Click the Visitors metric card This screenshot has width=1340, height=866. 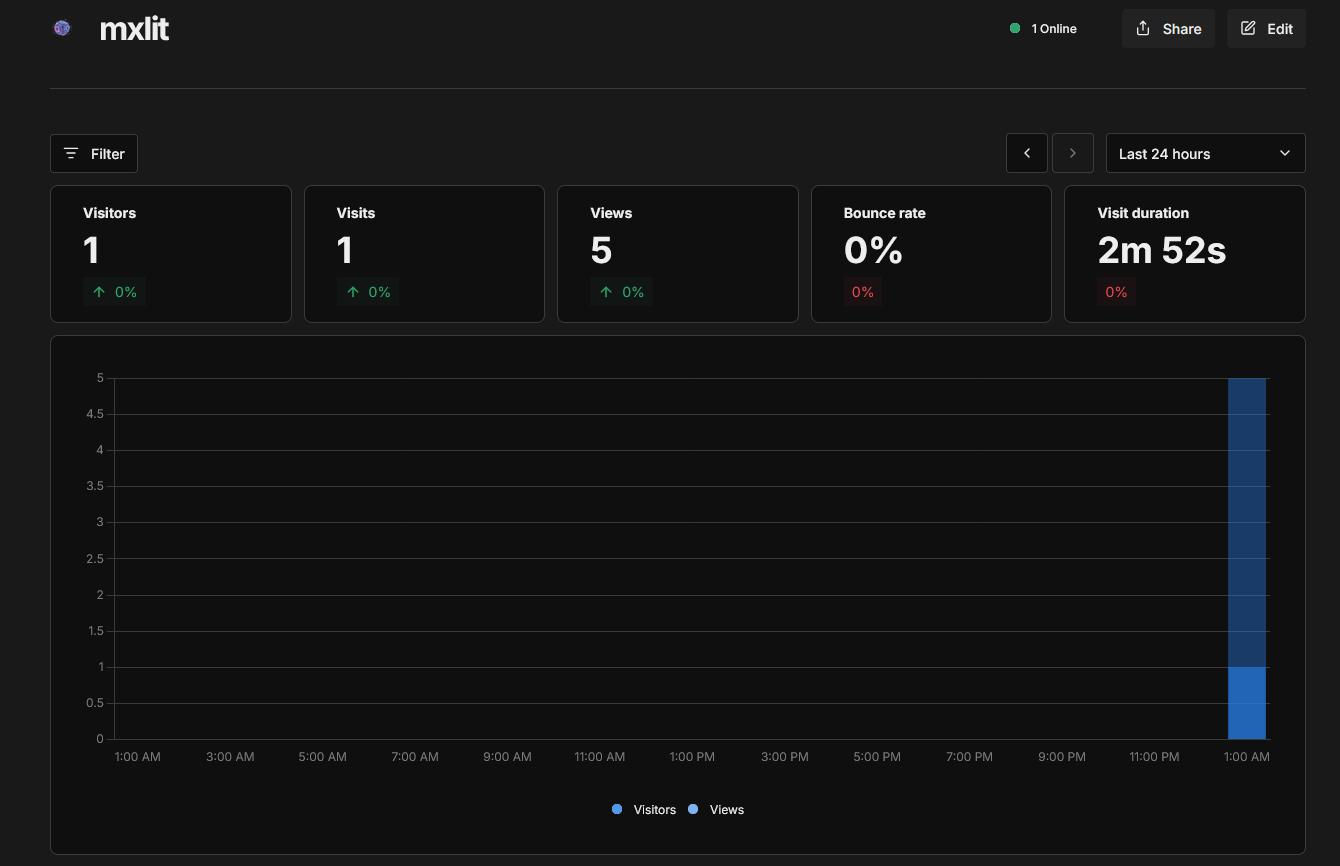[170, 253]
